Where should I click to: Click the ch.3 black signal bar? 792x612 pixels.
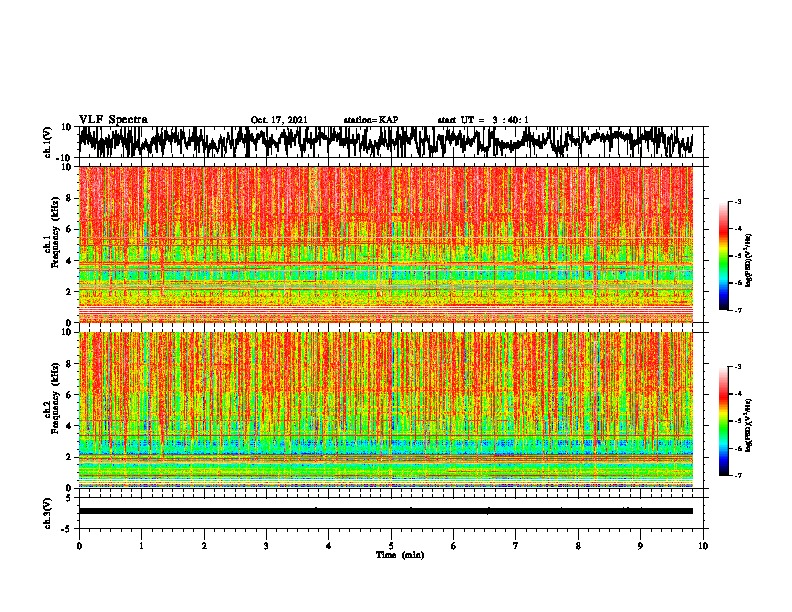385,511
